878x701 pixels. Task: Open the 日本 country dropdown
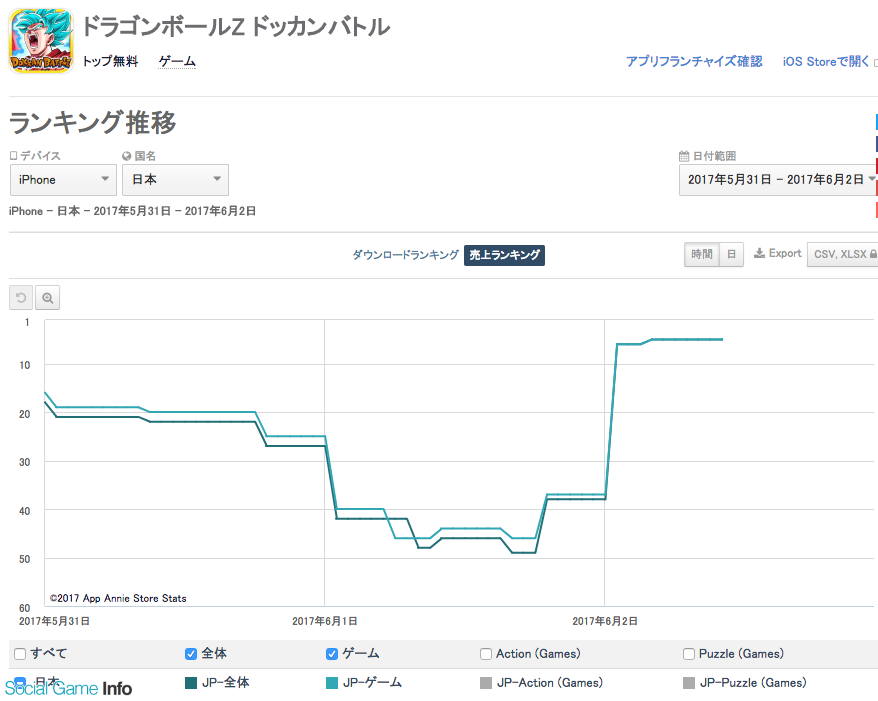(175, 180)
